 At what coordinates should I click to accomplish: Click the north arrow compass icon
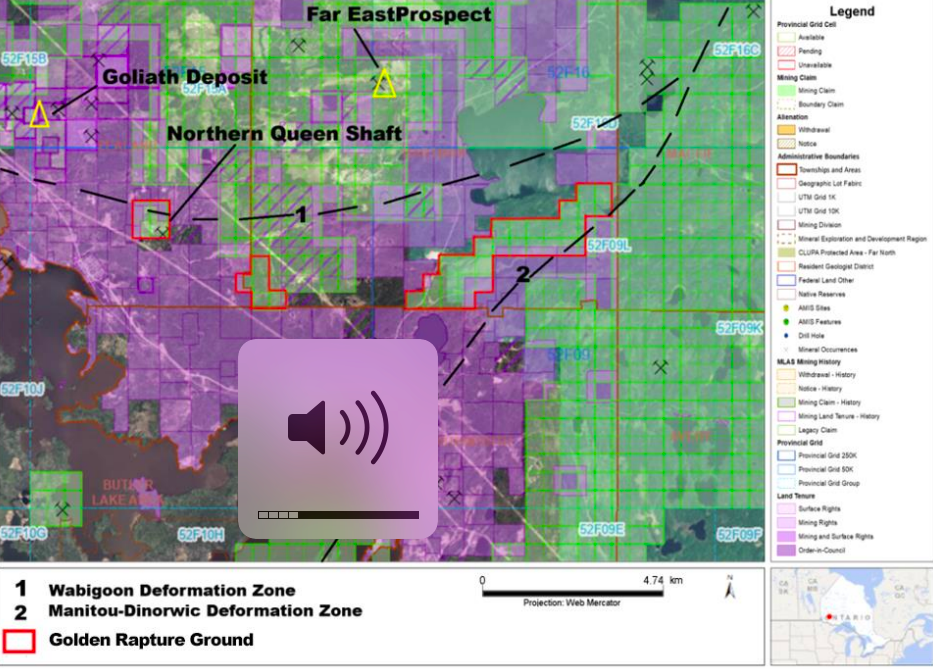729,588
